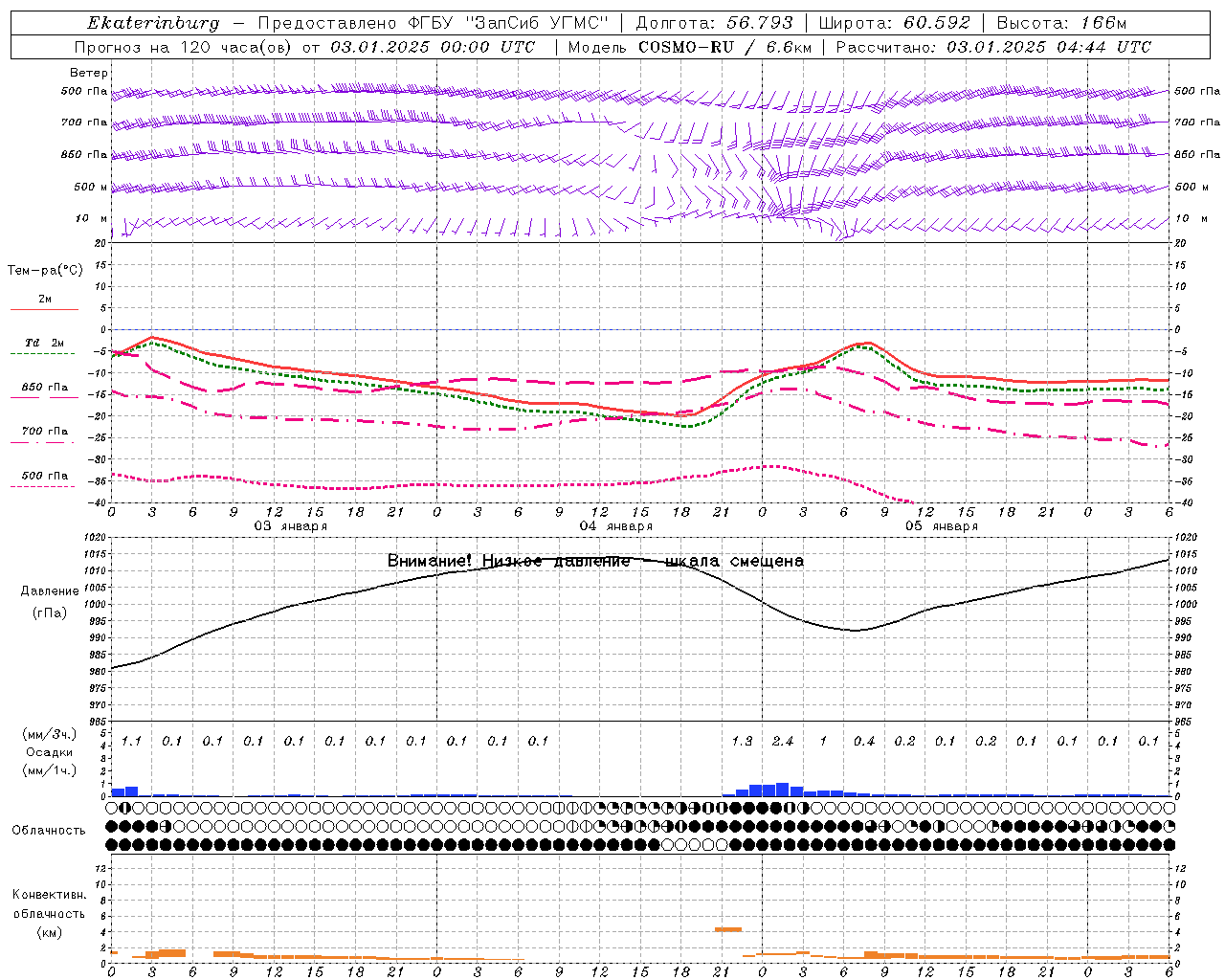Viewport: 1225px width, 980px height.
Task: Click the model name COSMO-RU / 6.6км
Action: (724, 47)
